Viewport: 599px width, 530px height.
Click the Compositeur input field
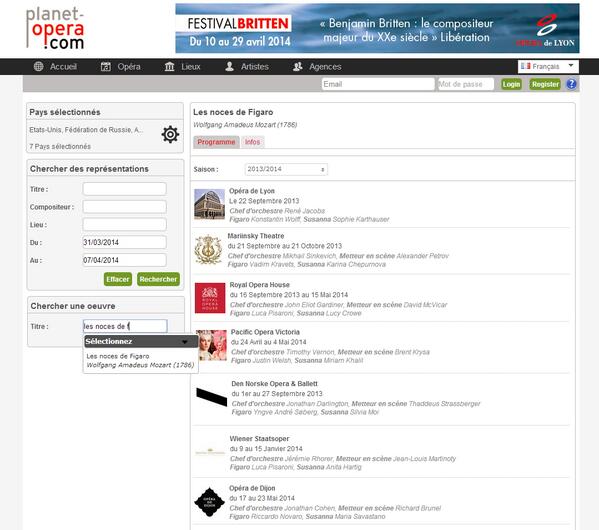(125, 207)
